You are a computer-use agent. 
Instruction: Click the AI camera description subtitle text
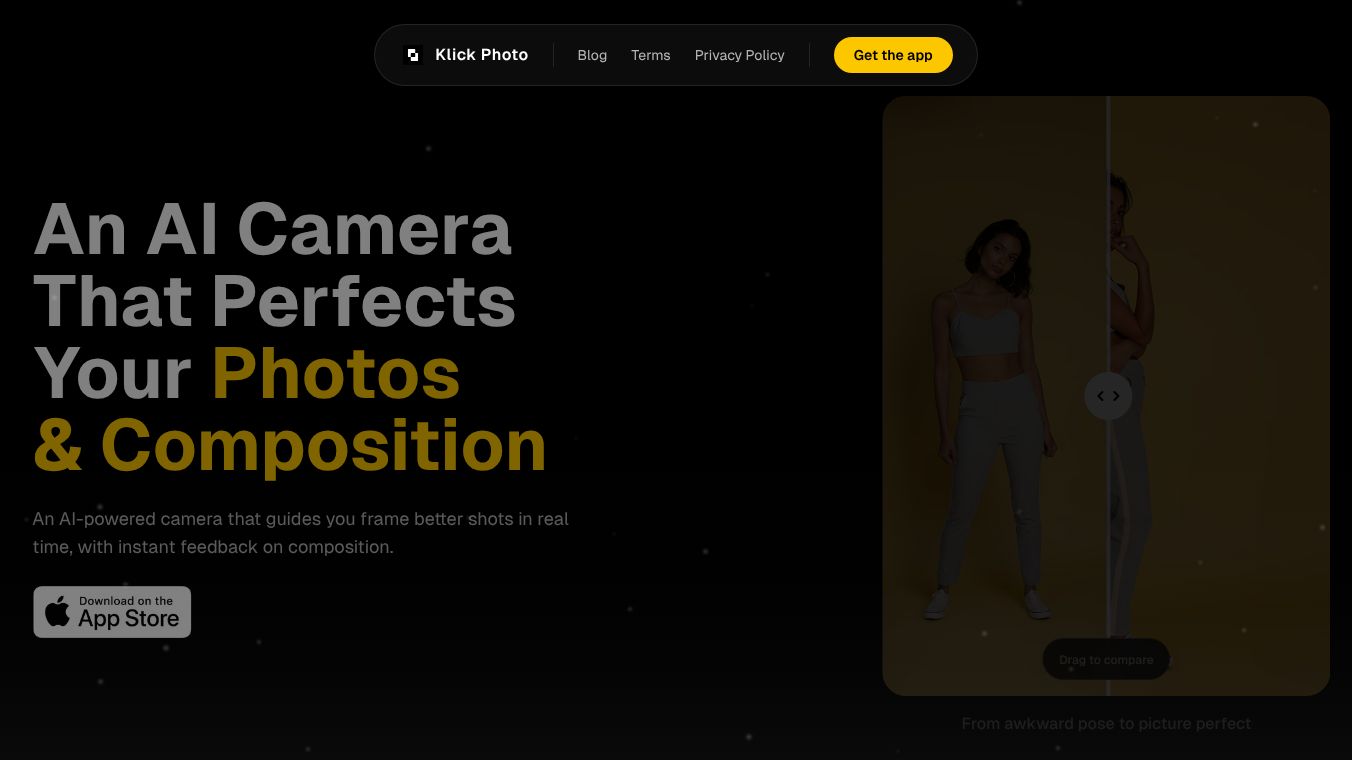click(x=300, y=533)
